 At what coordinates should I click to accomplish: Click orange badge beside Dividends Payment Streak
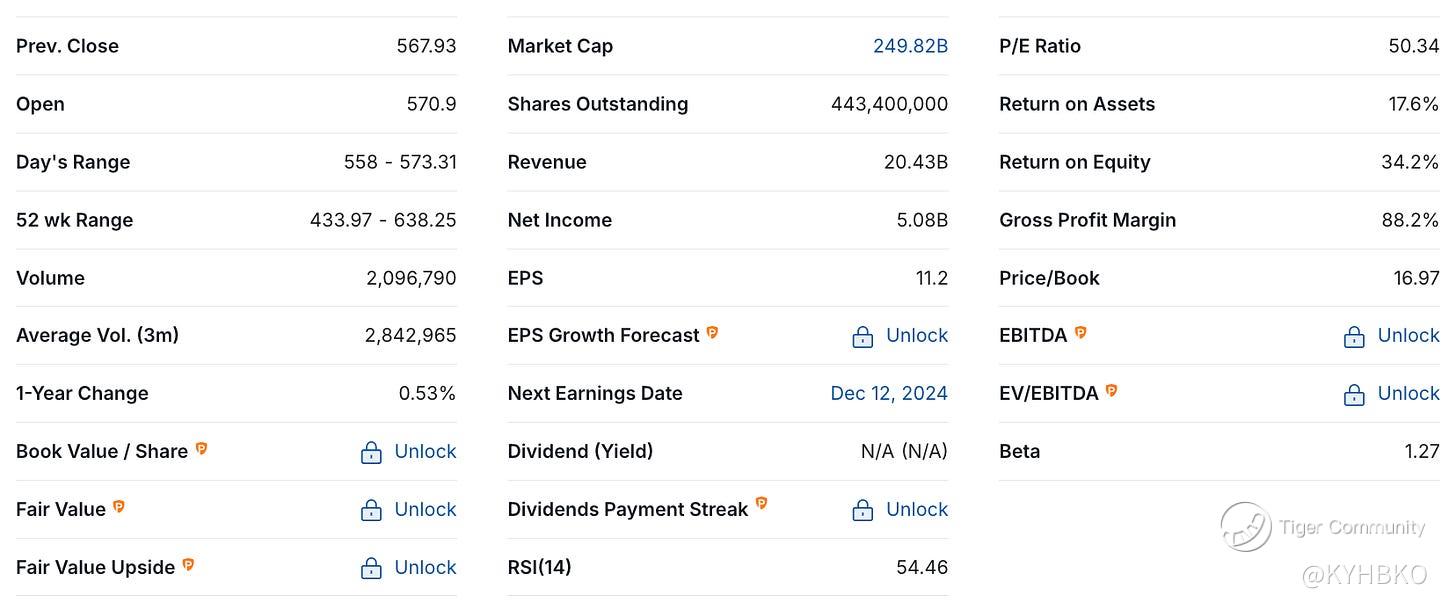coord(761,504)
